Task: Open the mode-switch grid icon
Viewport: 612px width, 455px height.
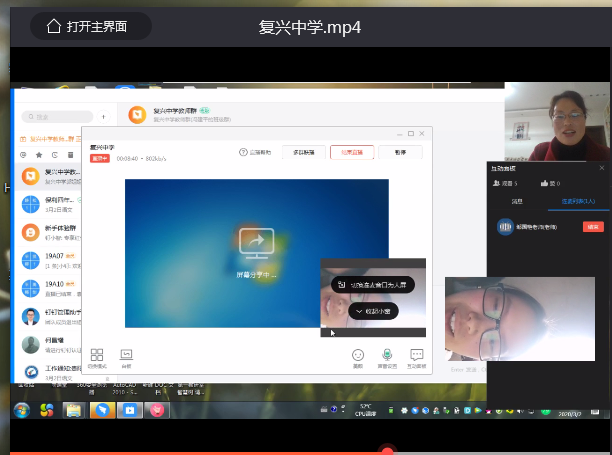Action: pyautogui.click(x=97, y=356)
